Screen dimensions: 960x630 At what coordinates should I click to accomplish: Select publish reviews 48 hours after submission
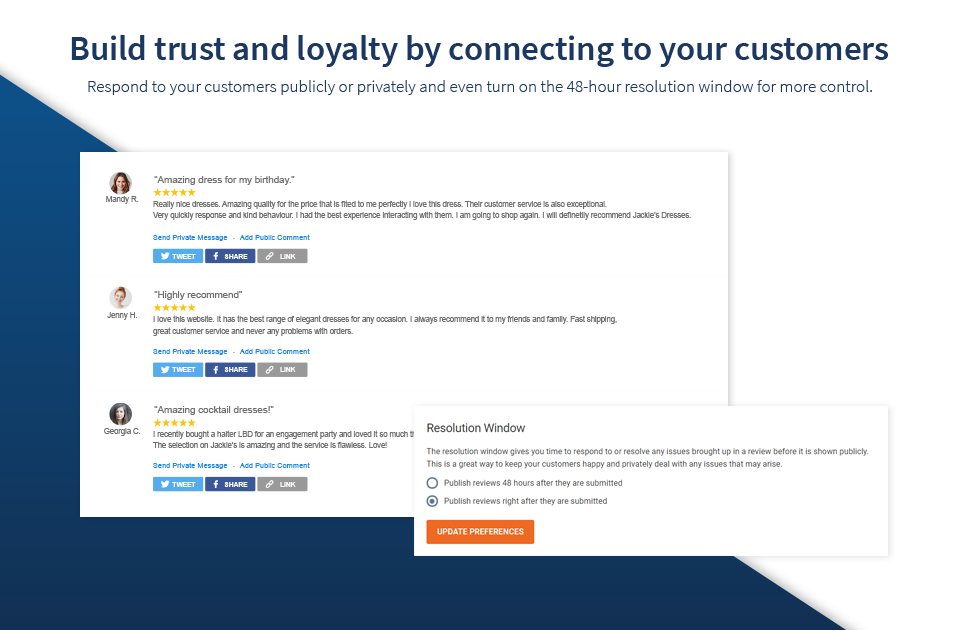(433, 483)
